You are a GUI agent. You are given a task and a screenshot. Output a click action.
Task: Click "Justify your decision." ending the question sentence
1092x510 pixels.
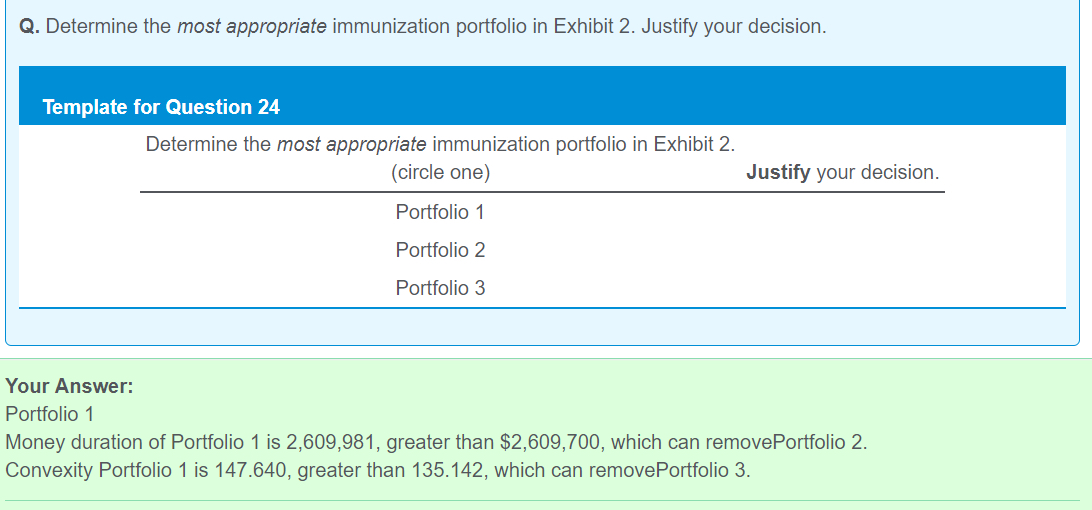(734, 26)
